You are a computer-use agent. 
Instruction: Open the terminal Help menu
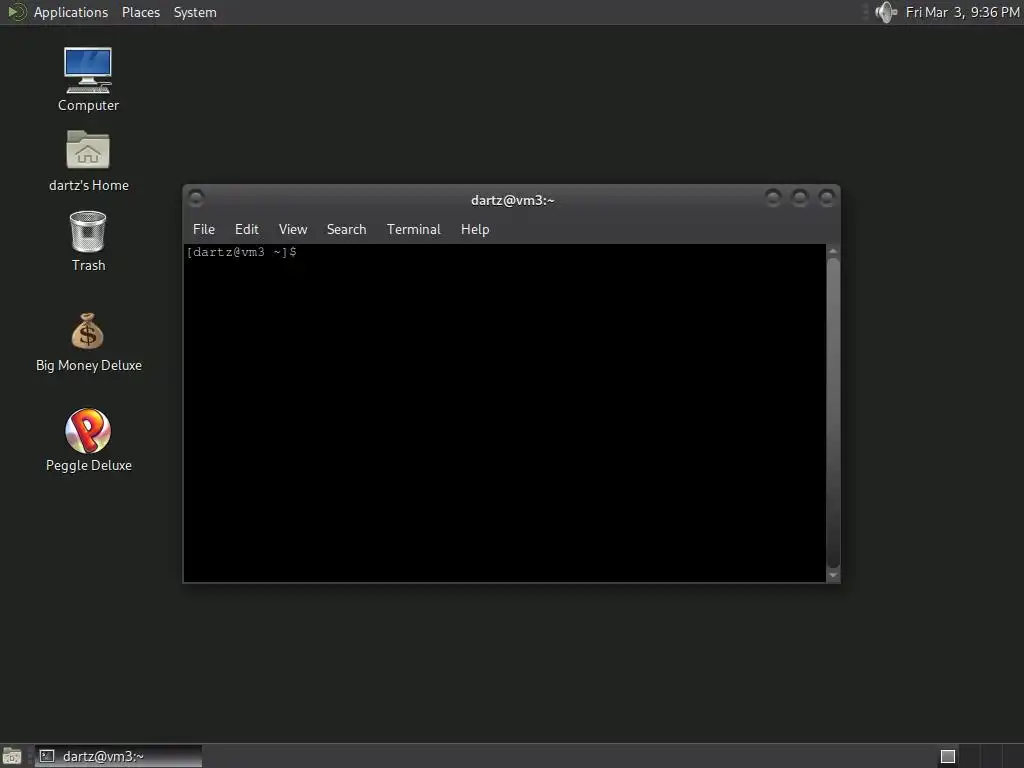pos(475,229)
